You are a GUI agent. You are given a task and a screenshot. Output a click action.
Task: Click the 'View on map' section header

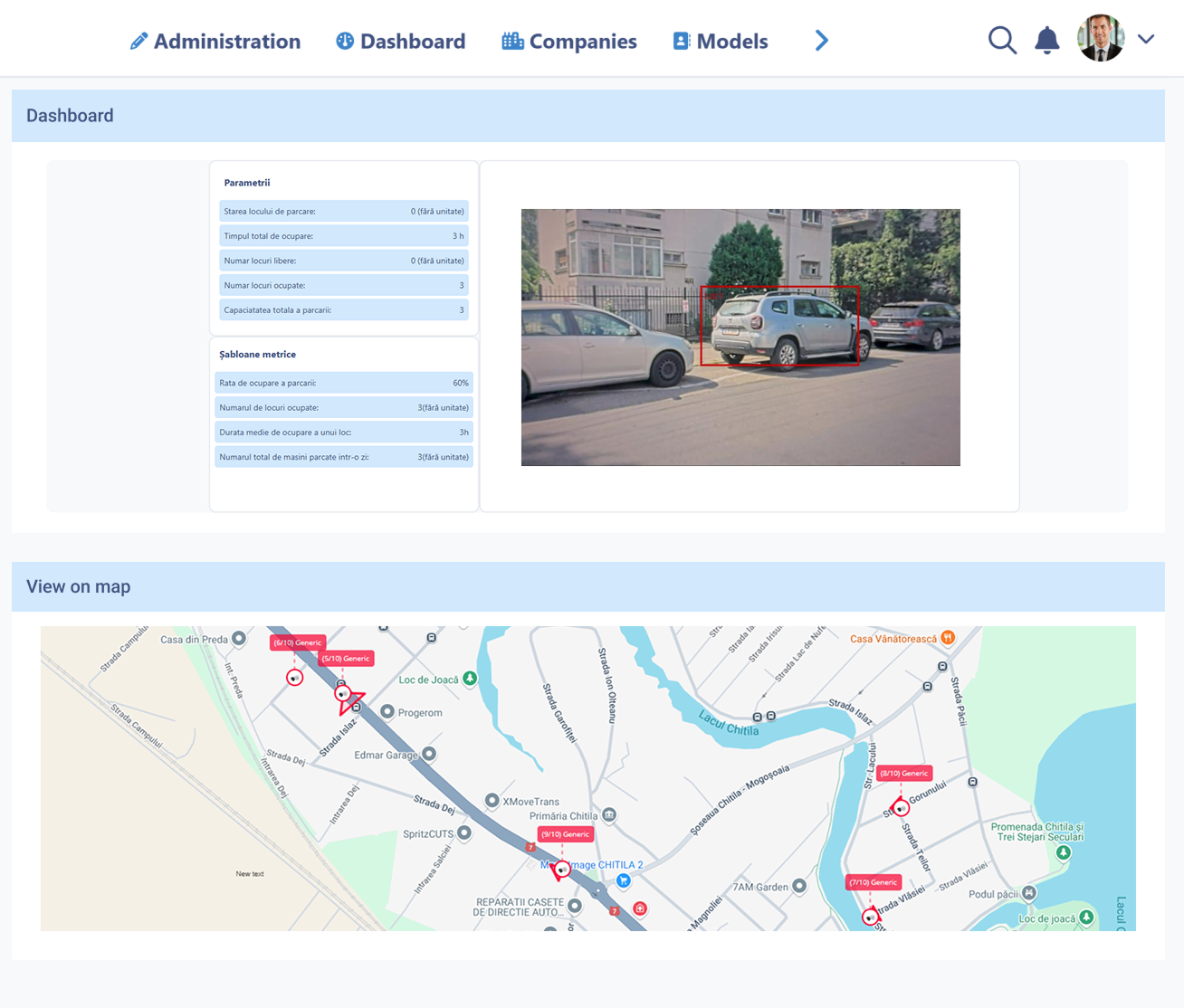tap(588, 586)
